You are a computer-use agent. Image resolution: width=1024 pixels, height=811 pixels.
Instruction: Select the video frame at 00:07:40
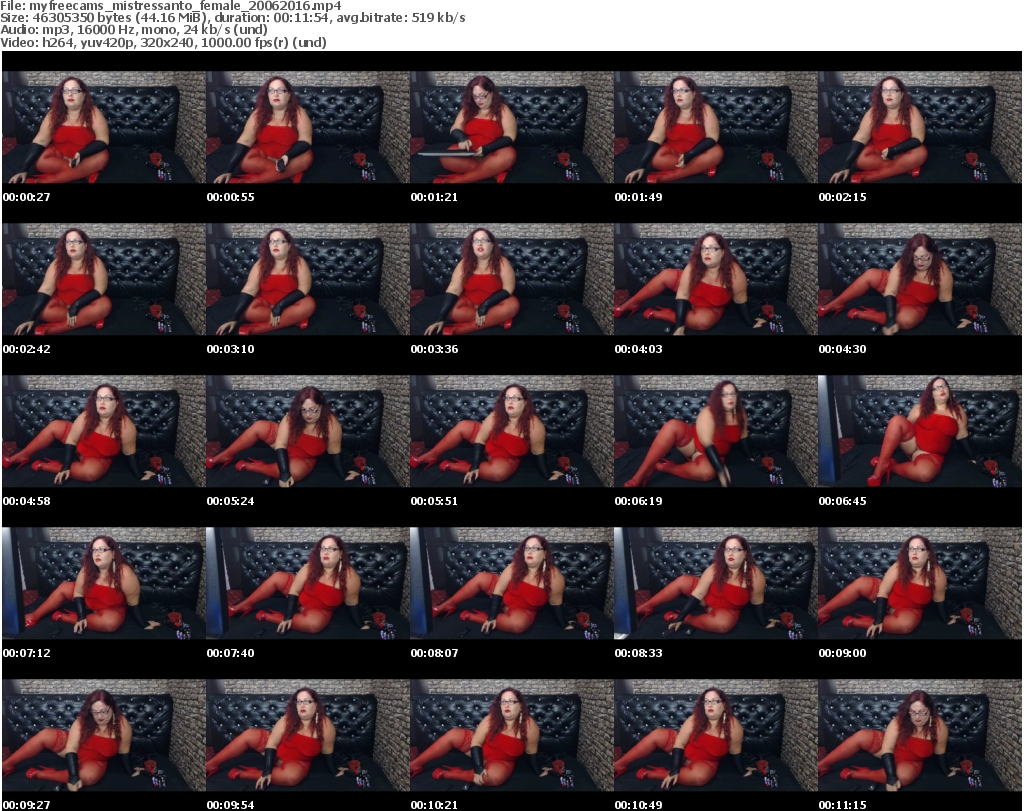pyautogui.click(x=308, y=584)
